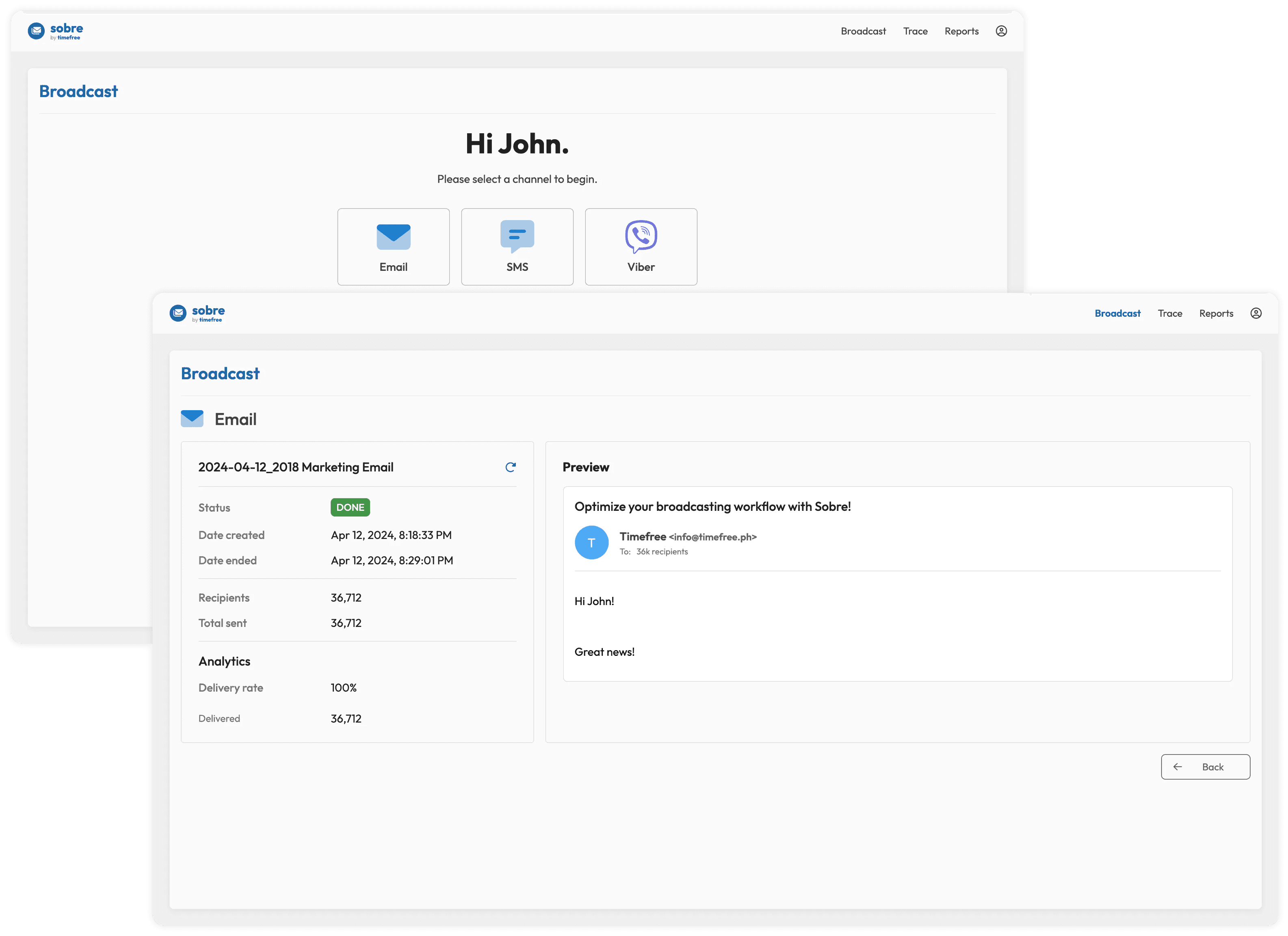Click the refresh icon beside Marketing Email title
1288x936 pixels.
point(510,467)
